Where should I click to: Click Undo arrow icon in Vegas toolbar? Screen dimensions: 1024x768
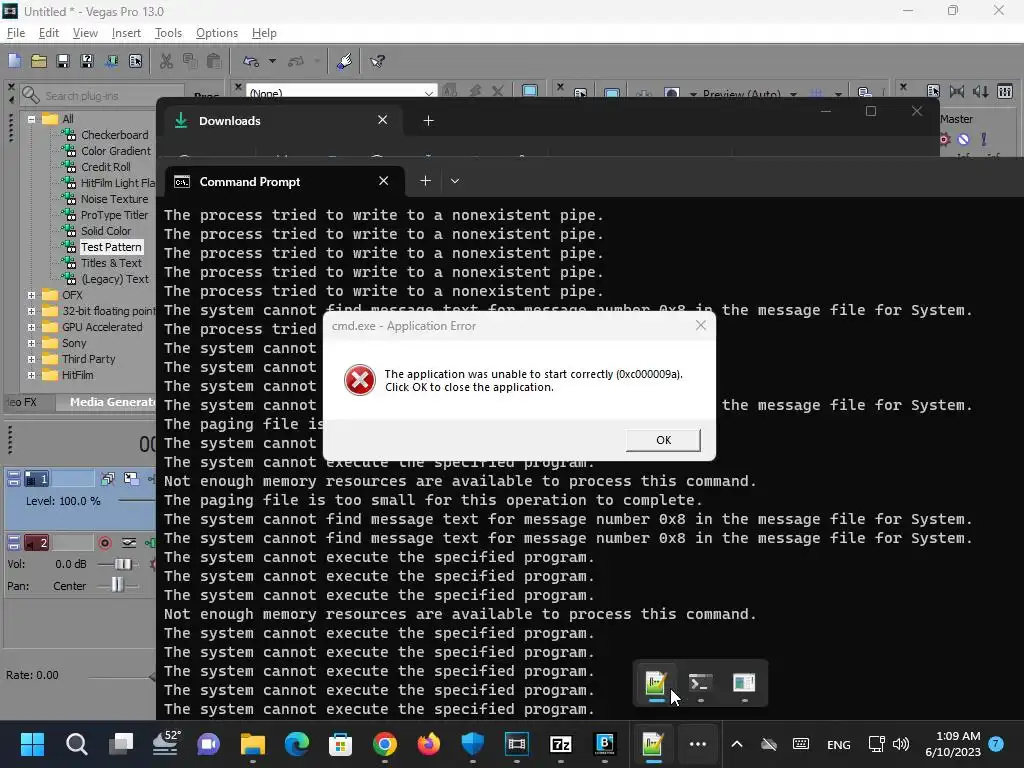[251, 61]
